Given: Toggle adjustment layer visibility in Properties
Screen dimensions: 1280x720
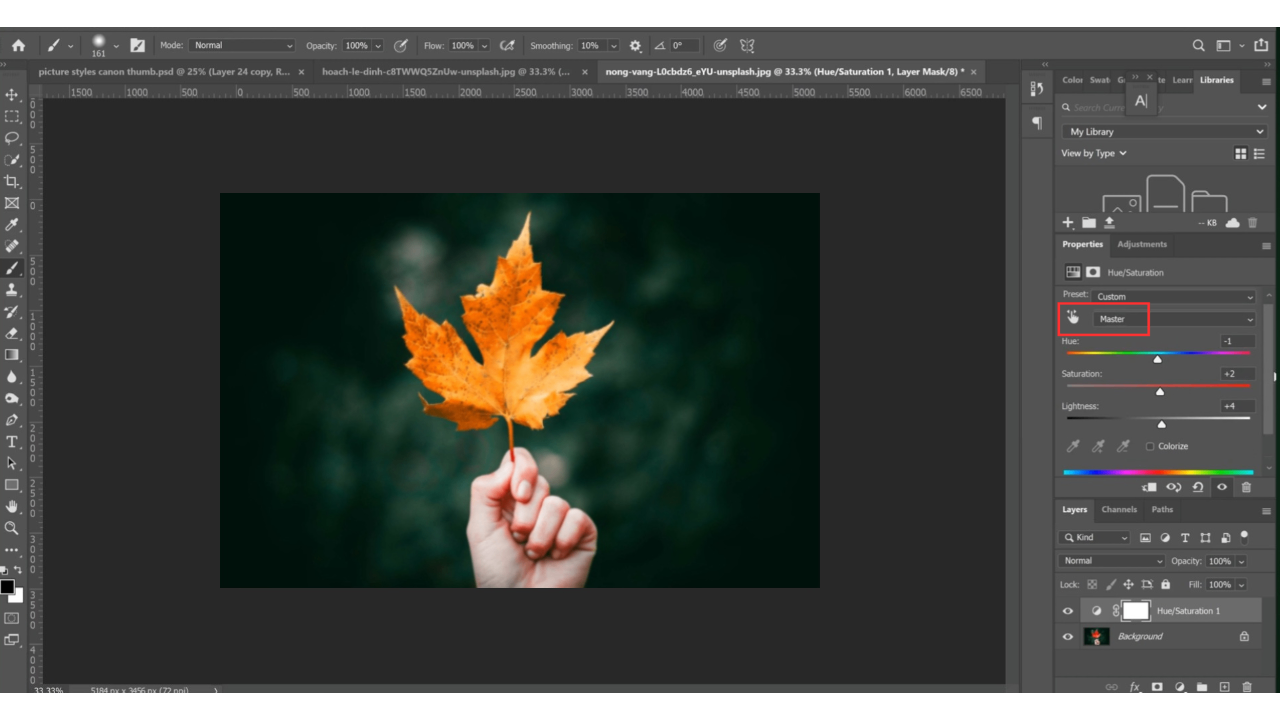Looking at the screenshot, I should (1222, 487).
